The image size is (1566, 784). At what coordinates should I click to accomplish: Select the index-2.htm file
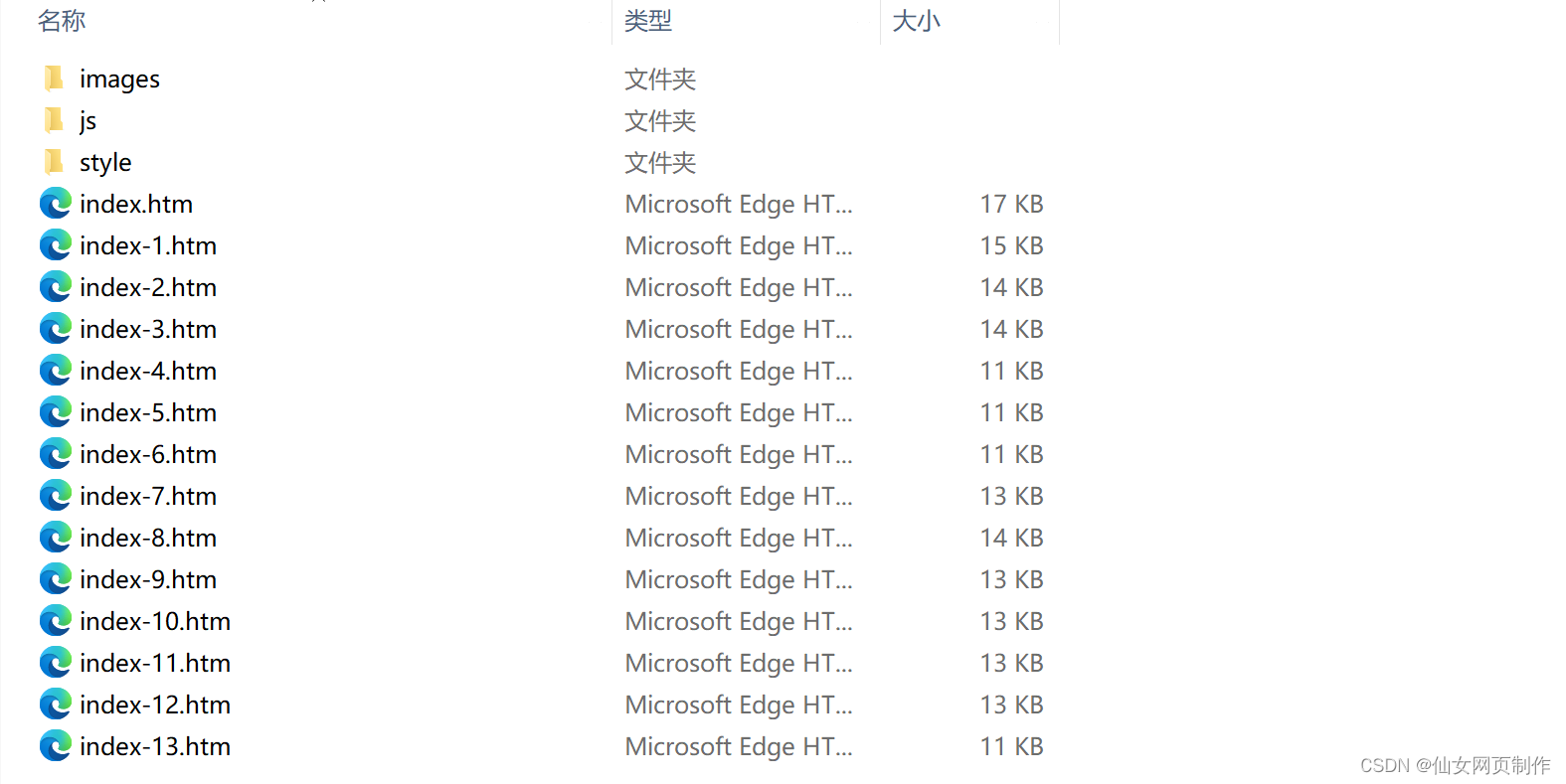(x=147, y=287)
